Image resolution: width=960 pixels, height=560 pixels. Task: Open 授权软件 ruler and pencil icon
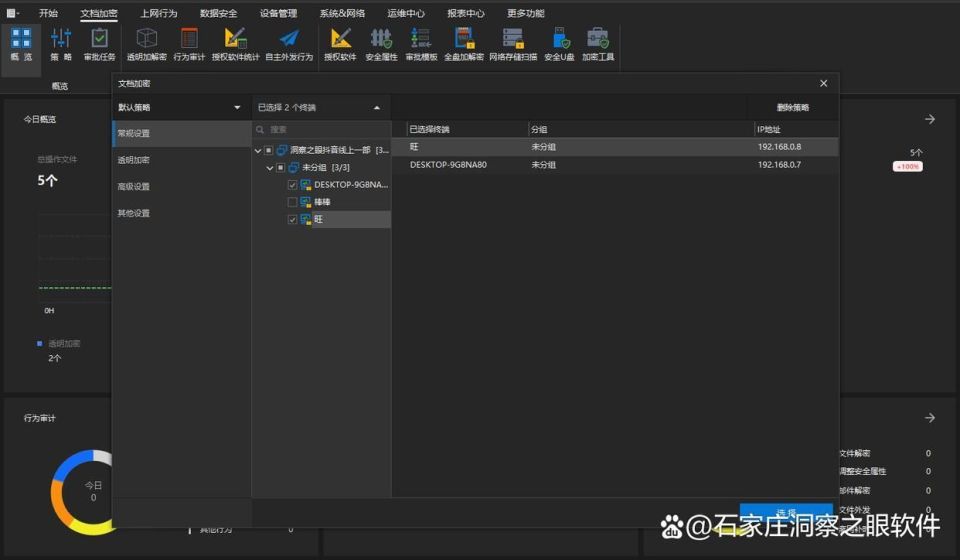(340, 39)
